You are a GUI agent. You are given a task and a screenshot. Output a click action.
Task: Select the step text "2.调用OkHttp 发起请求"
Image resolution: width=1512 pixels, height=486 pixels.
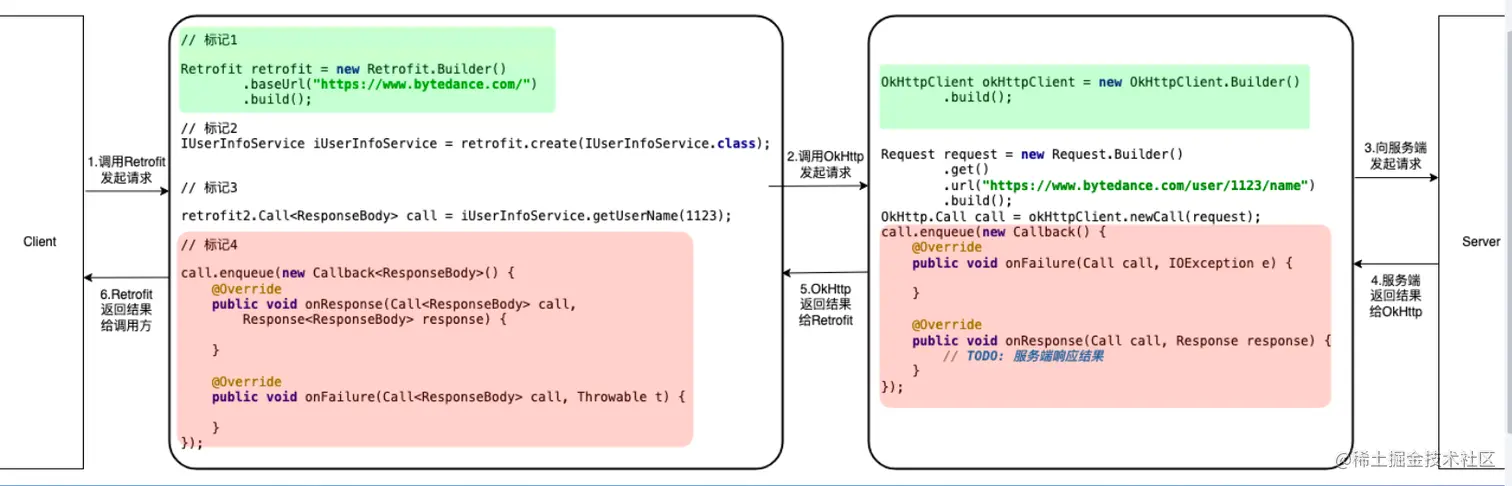point(825,165)
